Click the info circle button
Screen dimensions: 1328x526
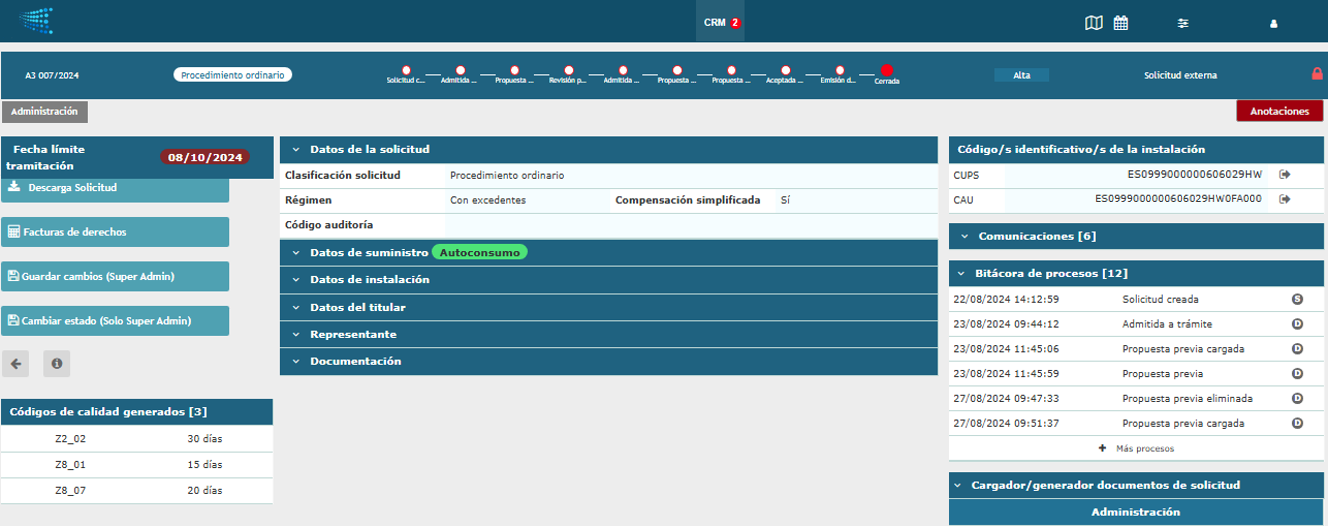coord(57,364)
